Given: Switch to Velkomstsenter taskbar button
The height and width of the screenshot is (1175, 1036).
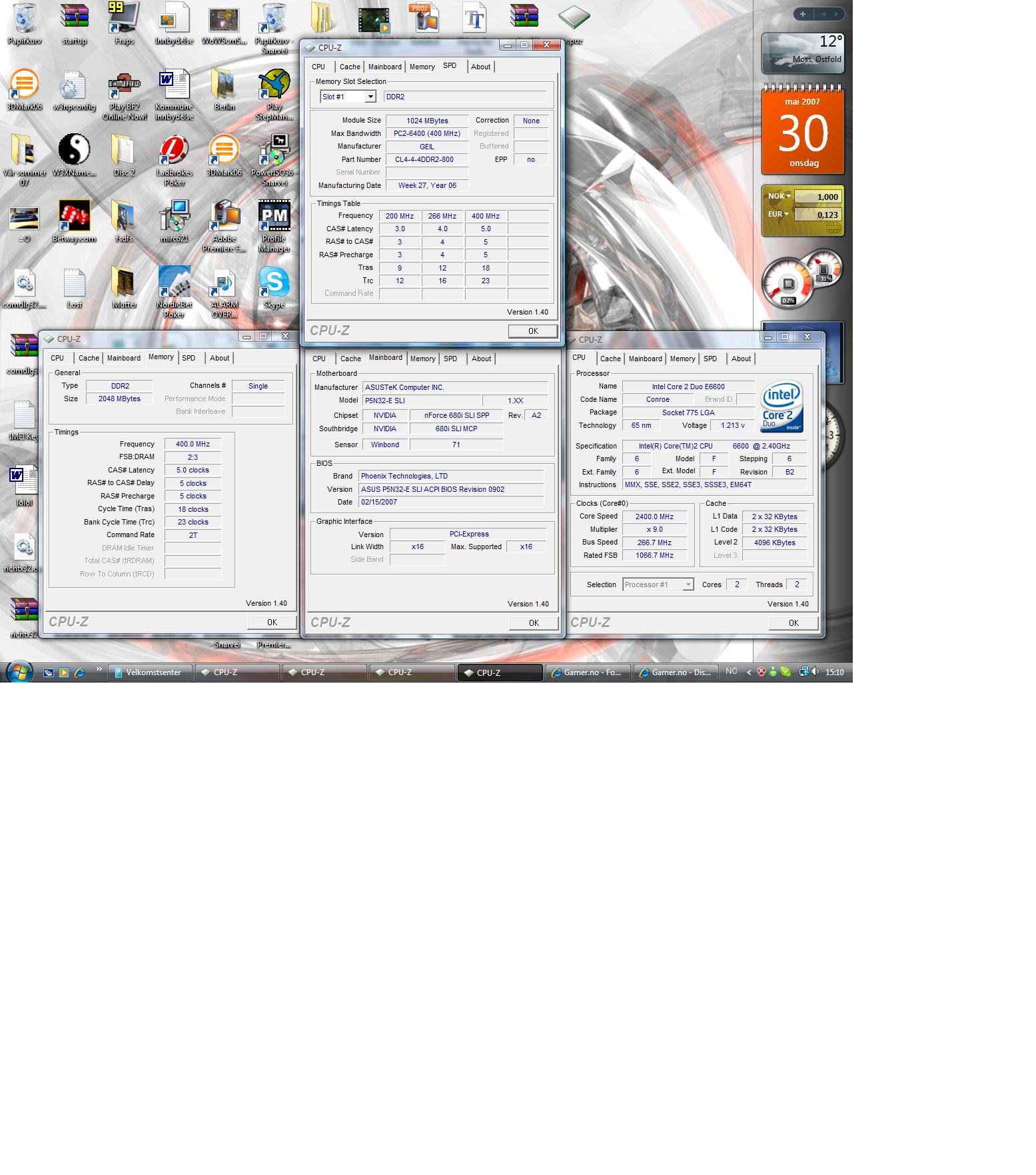Looking at the screenshot, I should [x=150, y=672].
